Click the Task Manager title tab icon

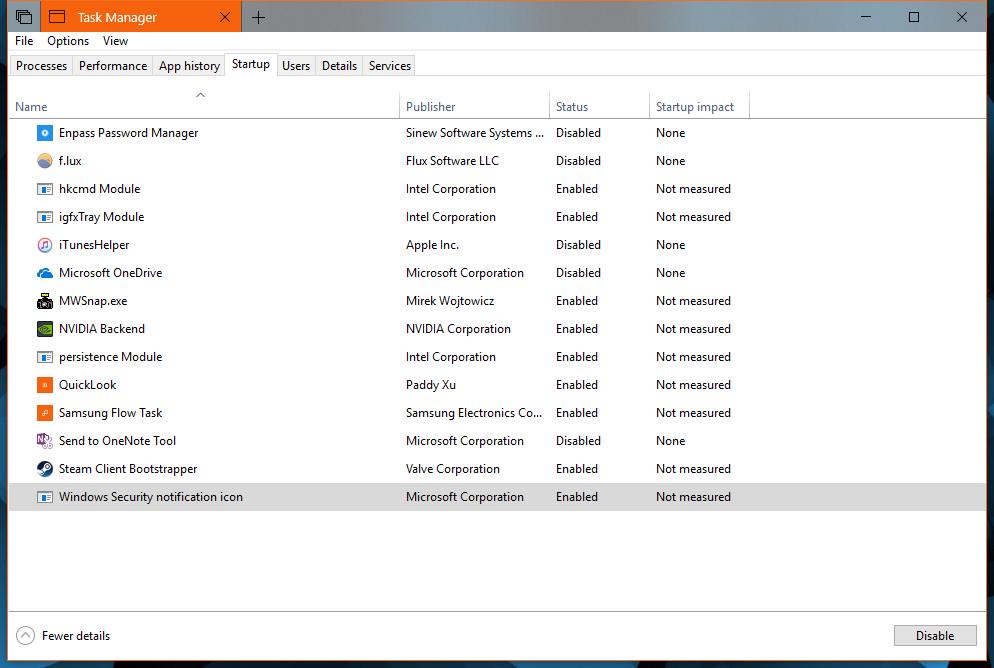pos(57,17)
